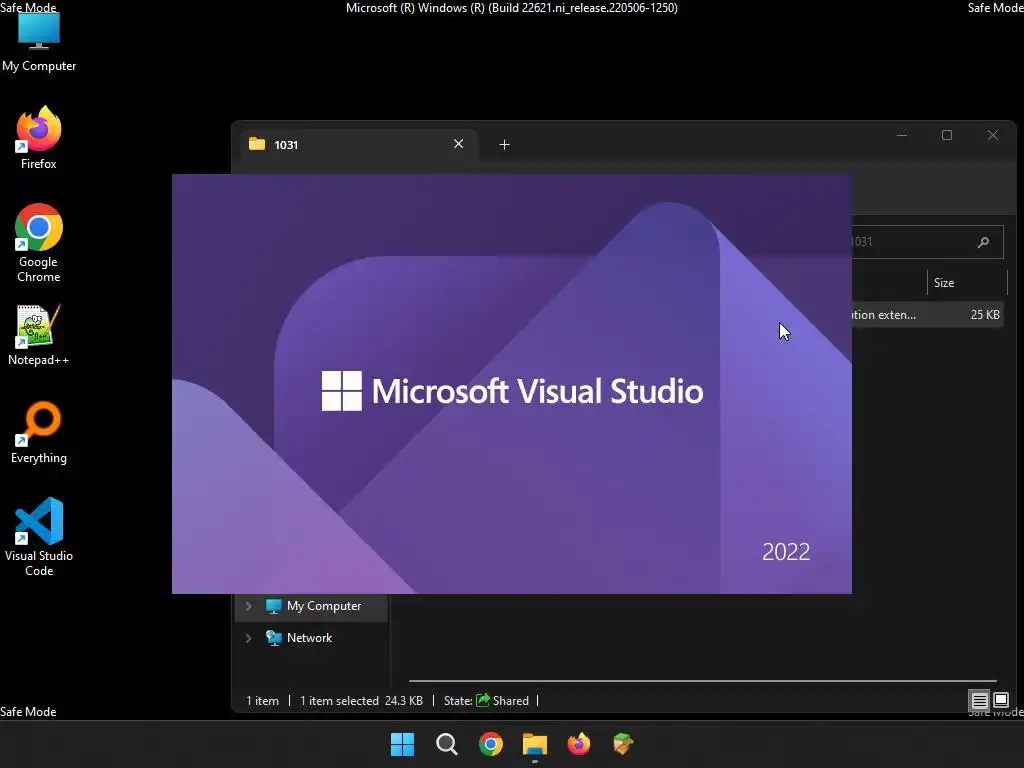Launch the Visual Studio Code desktop shortcut
Viewport: 1024px width, 768px height.
pyautogui.click(x=39, y=537)
